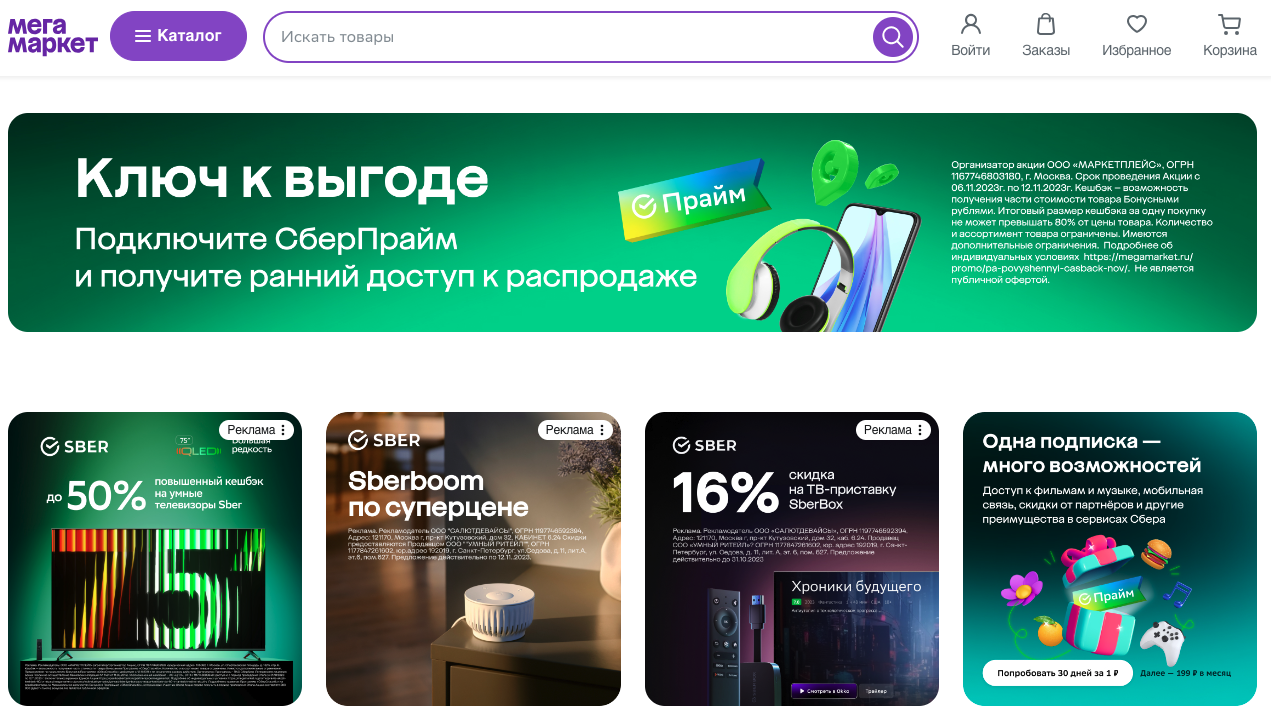Screen dimensions: 1271x726
Task: Click the purple search magnifier button
Action: point(893,37)
